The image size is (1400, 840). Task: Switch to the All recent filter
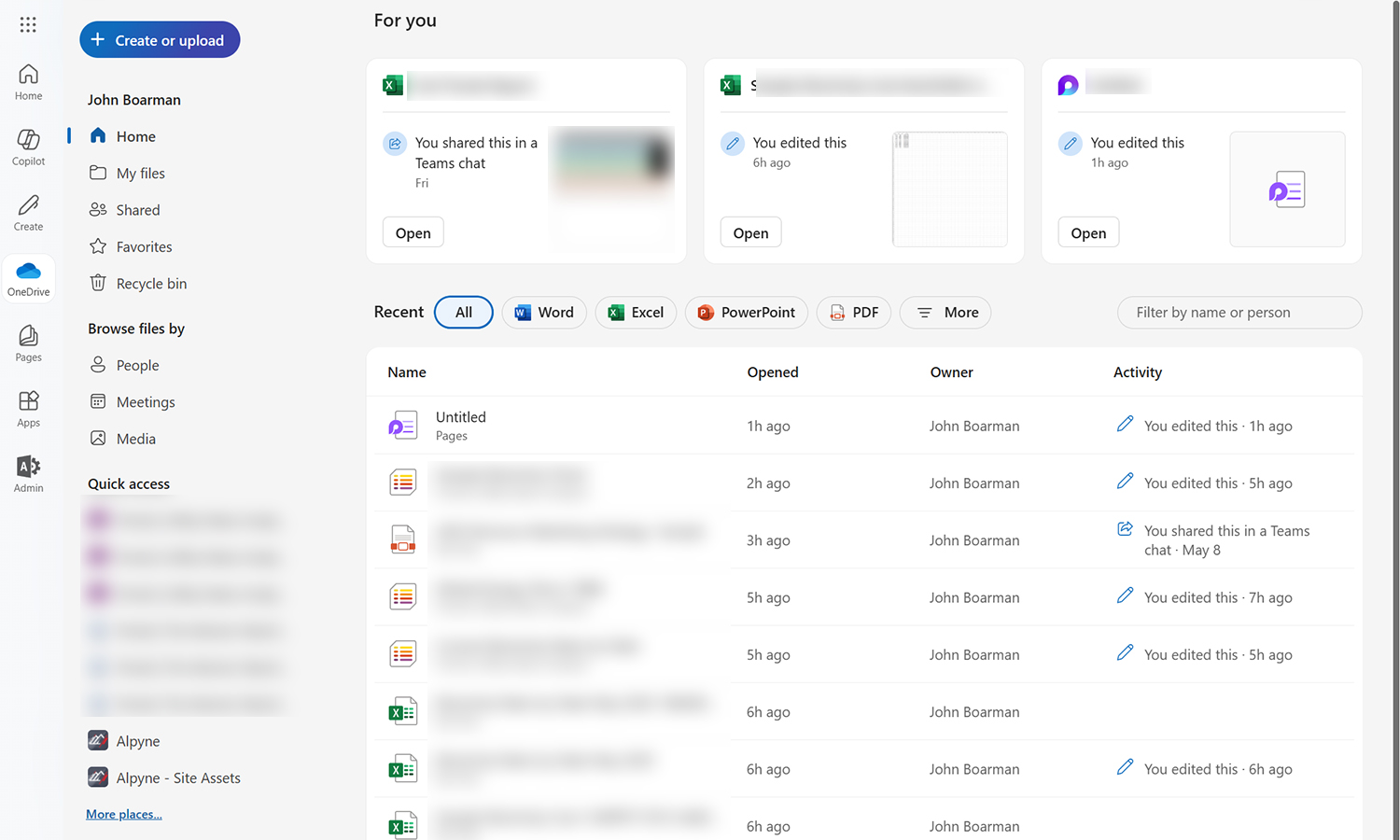(x=463, y=312)
